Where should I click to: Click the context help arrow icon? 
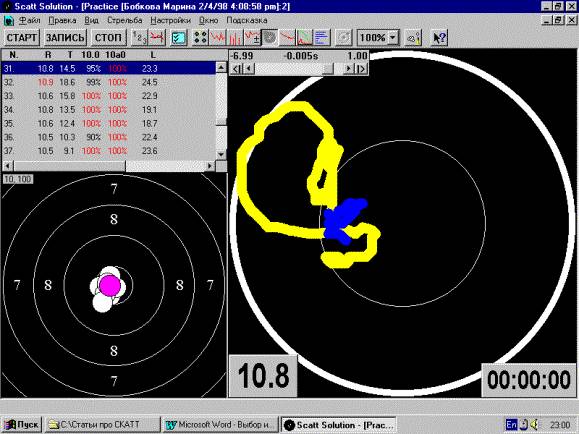439,38
